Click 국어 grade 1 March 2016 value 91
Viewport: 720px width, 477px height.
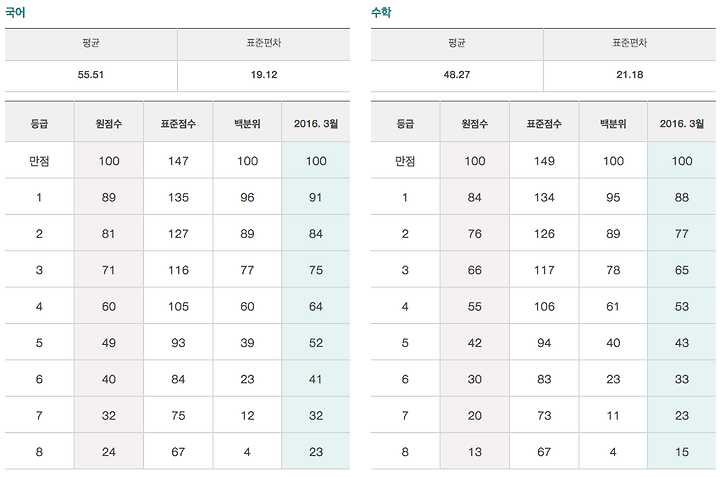point(315,197)
